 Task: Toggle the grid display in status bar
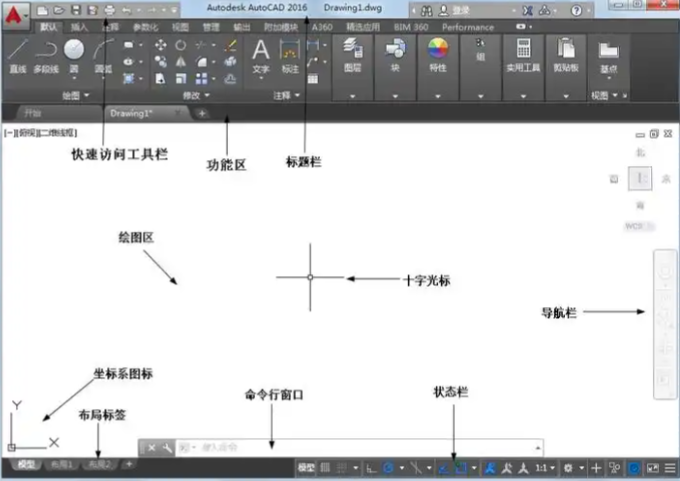[x=325, y=468]
